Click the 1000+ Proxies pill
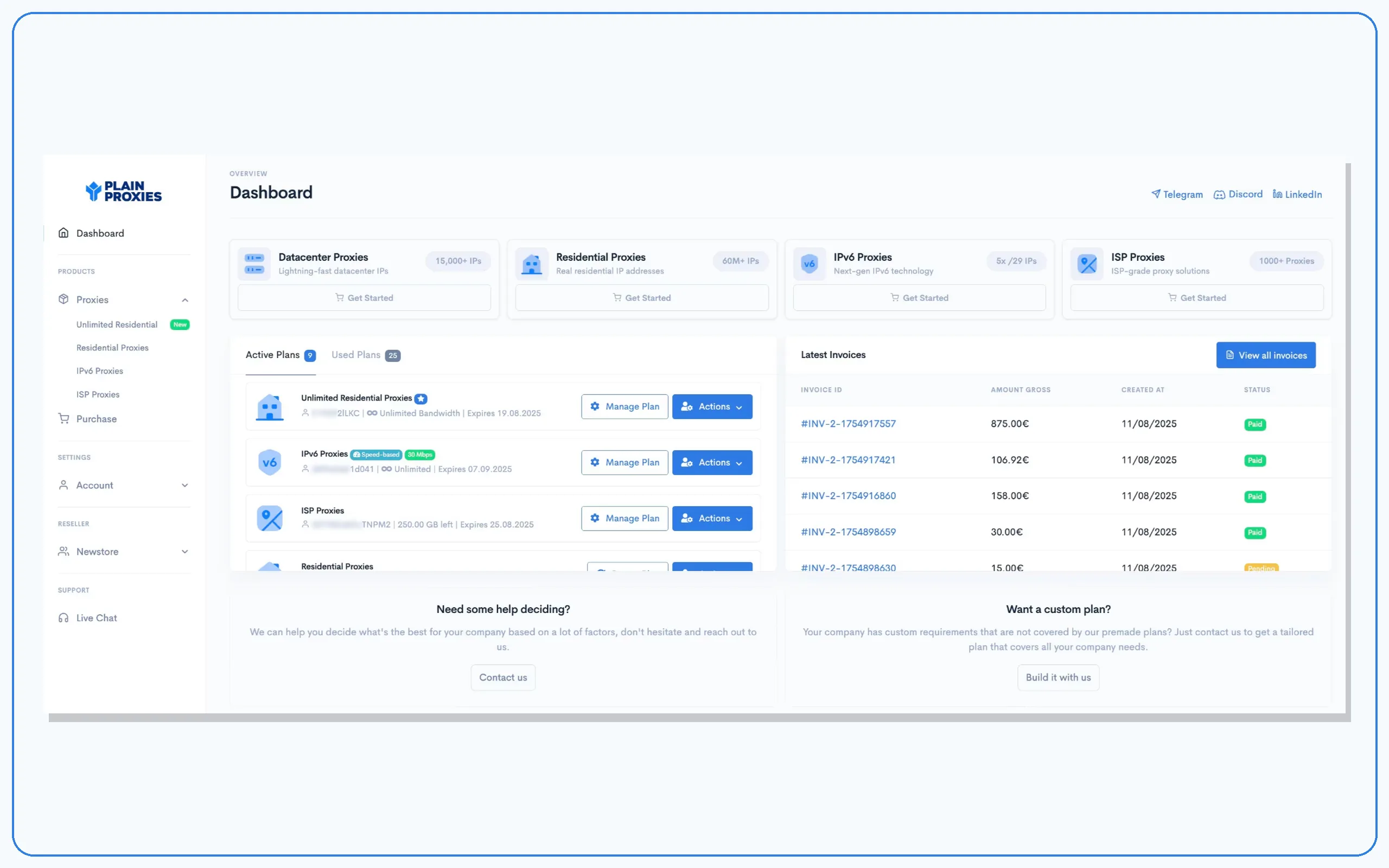The height and width of the screenshot is (868, 1389). 1286,260
